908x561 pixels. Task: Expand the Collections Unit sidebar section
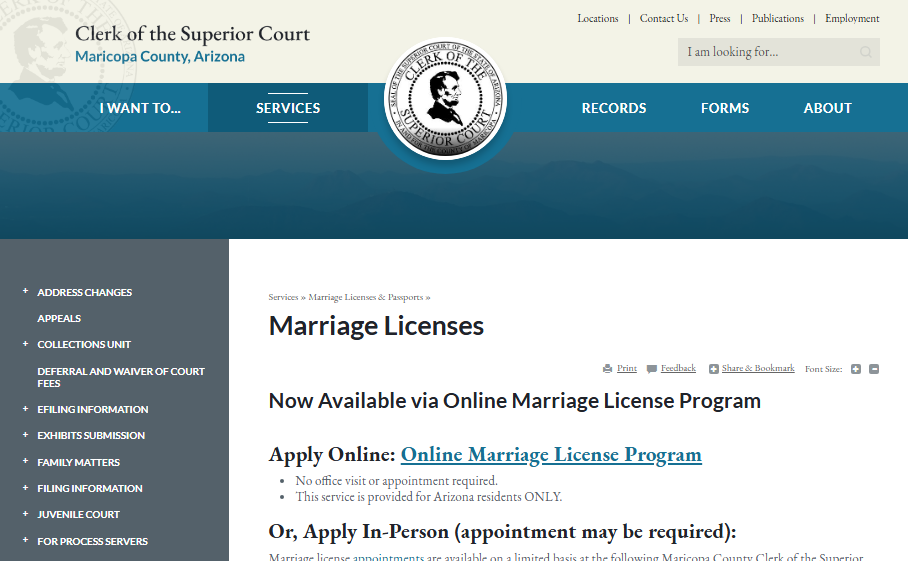click(25, 344)
